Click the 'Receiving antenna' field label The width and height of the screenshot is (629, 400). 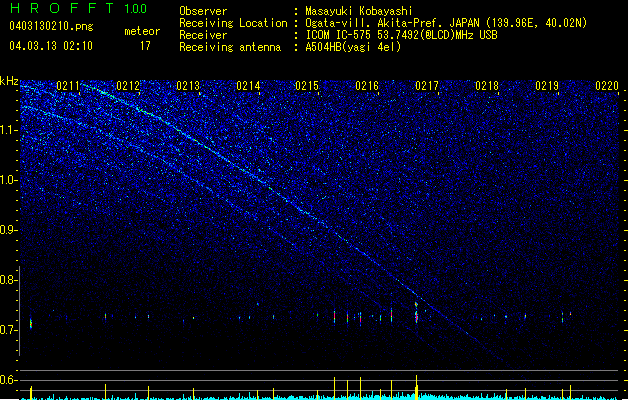(230, 47)
